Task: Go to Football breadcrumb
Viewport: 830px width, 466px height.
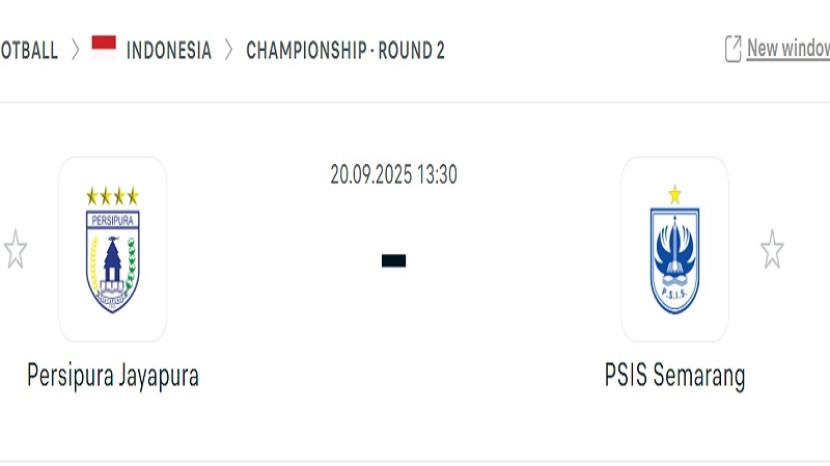Action: pyautogui.click(x=28, y=50)
